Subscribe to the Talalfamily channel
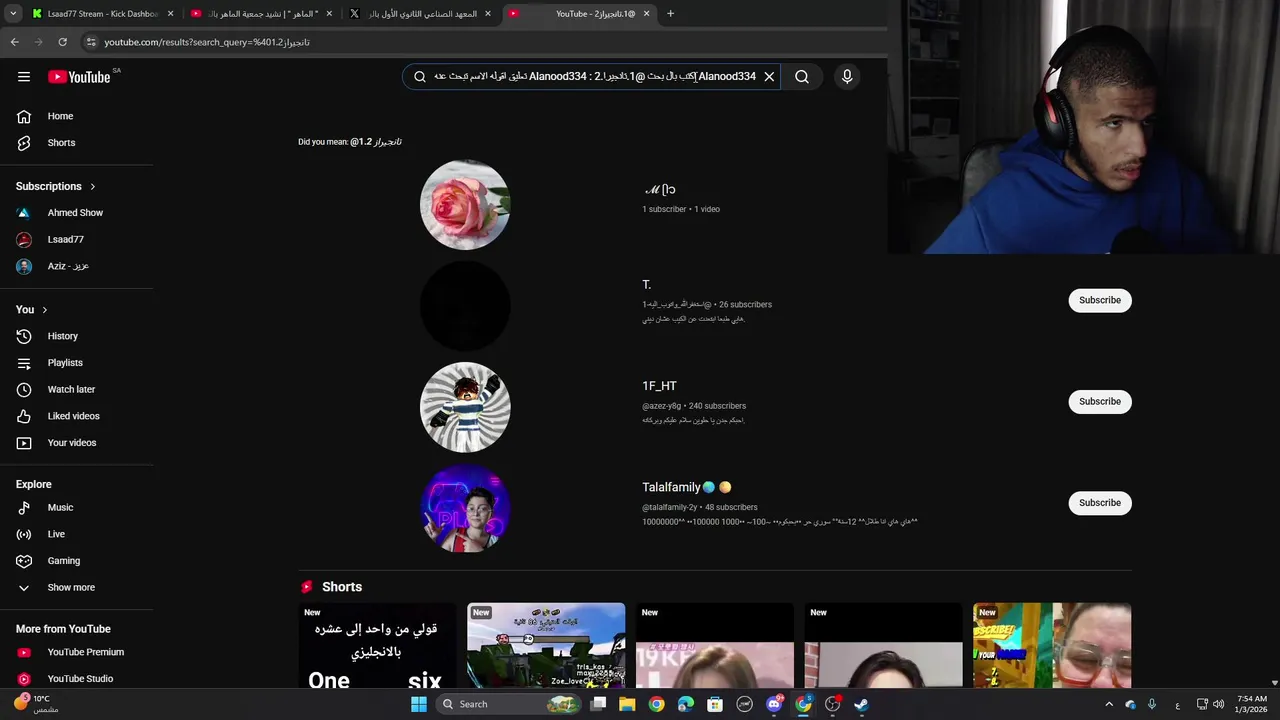This screenshot has width=1280, height=720. click(x=1100, y=503)
